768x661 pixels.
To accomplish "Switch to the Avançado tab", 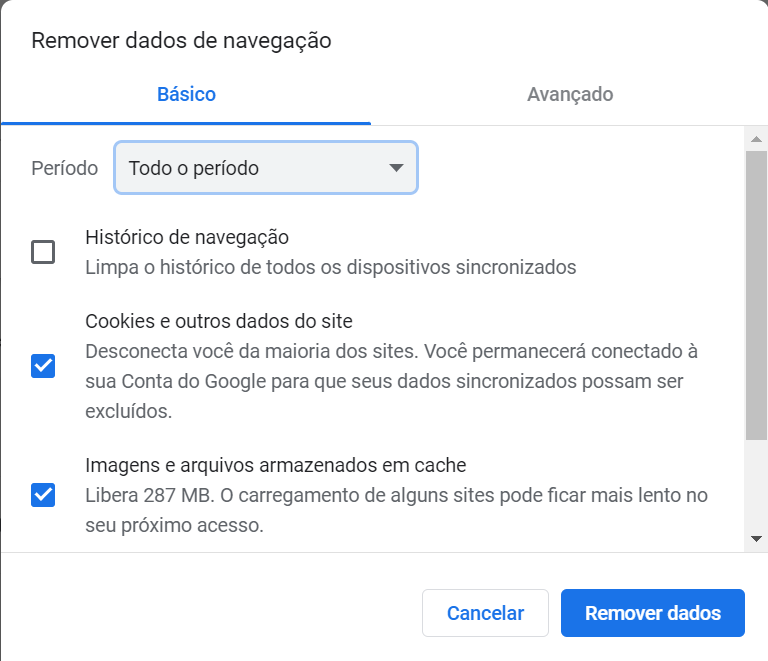I will click(570, 95).
